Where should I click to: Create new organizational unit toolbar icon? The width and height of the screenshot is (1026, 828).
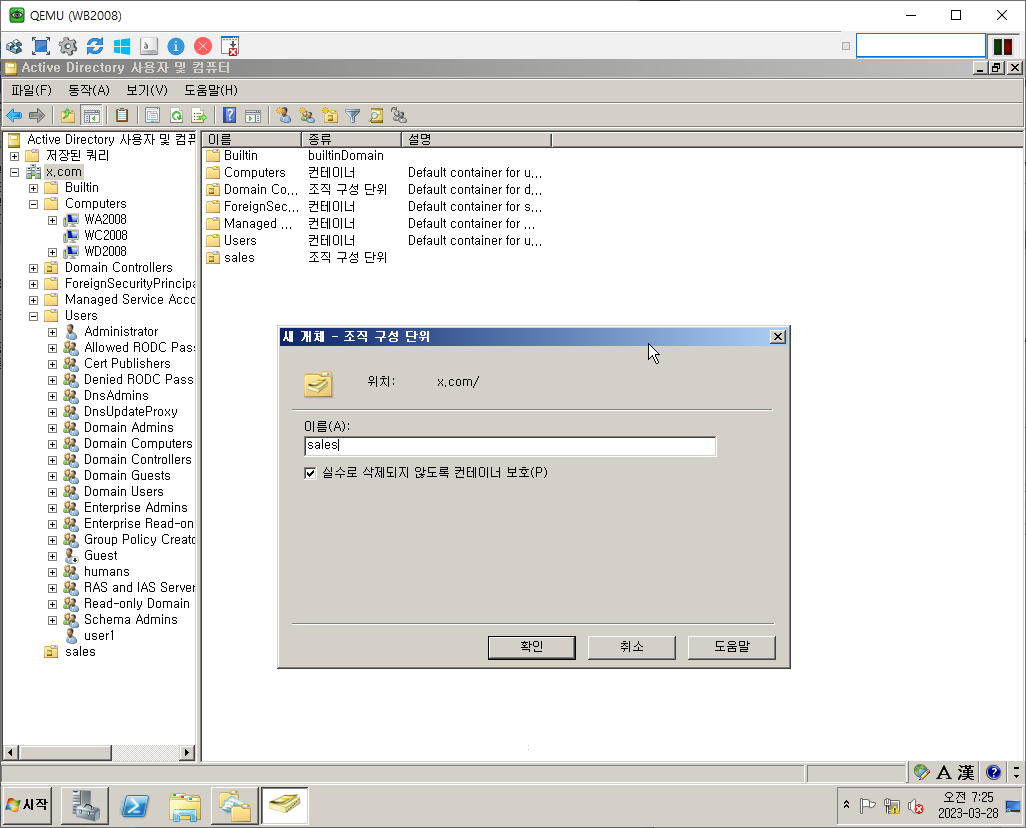[330, 116]
